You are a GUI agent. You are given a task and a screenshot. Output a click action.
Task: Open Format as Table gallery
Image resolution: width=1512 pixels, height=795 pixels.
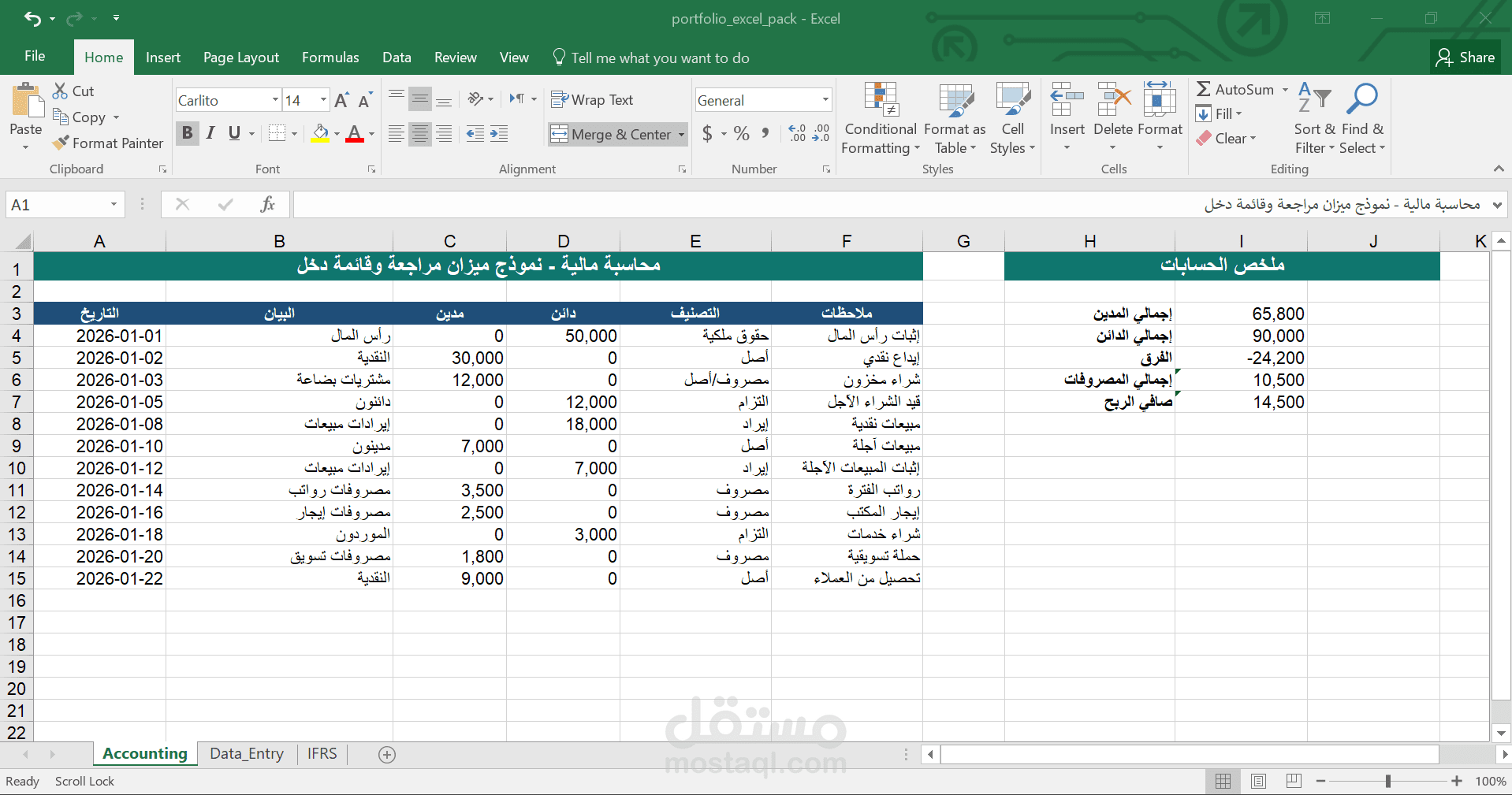955,118
